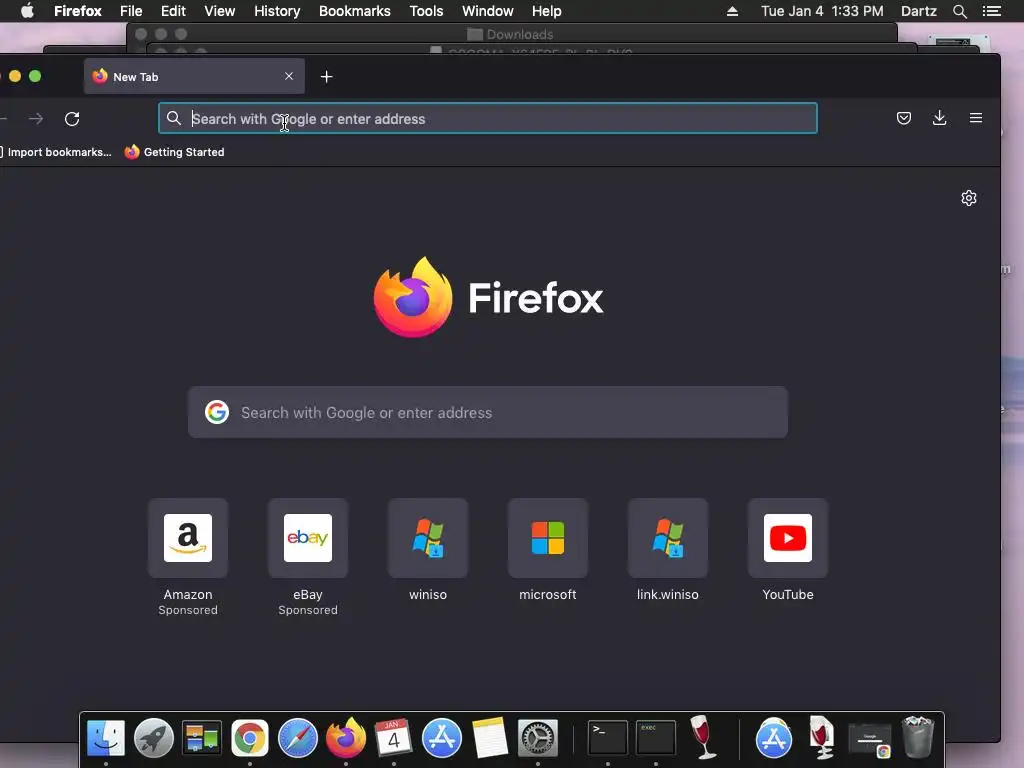The width and height of the screenshot is (1024, 768).
Task: Click the forward navigation arrow
Action: pyautogui.click(x=36, y=119)
